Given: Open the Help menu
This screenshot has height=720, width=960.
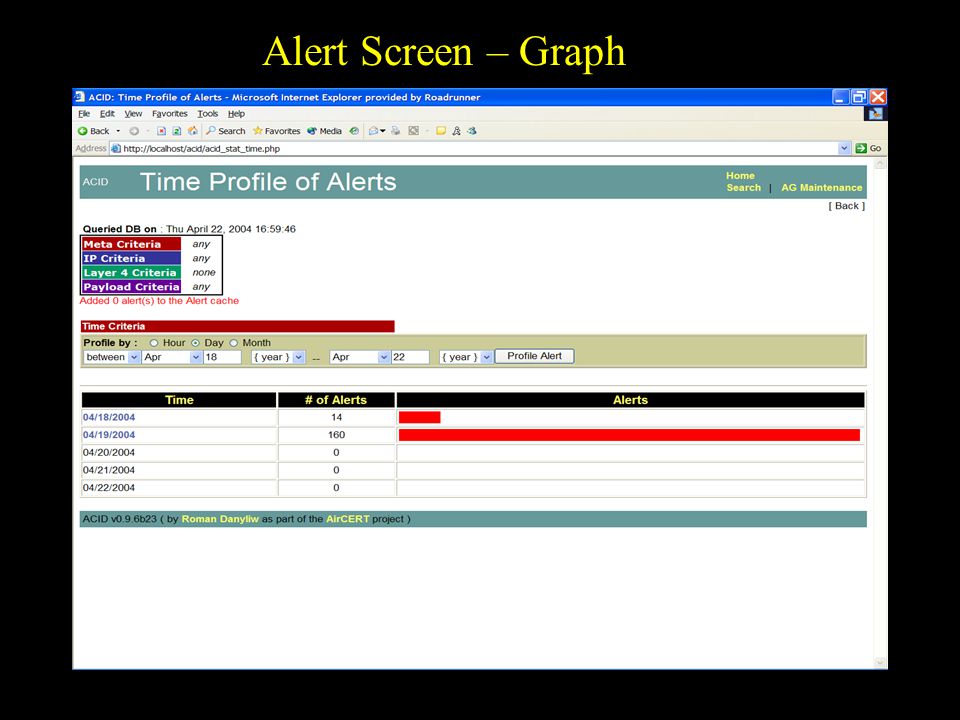Looking at the screenshot, I should click(236, 114).
